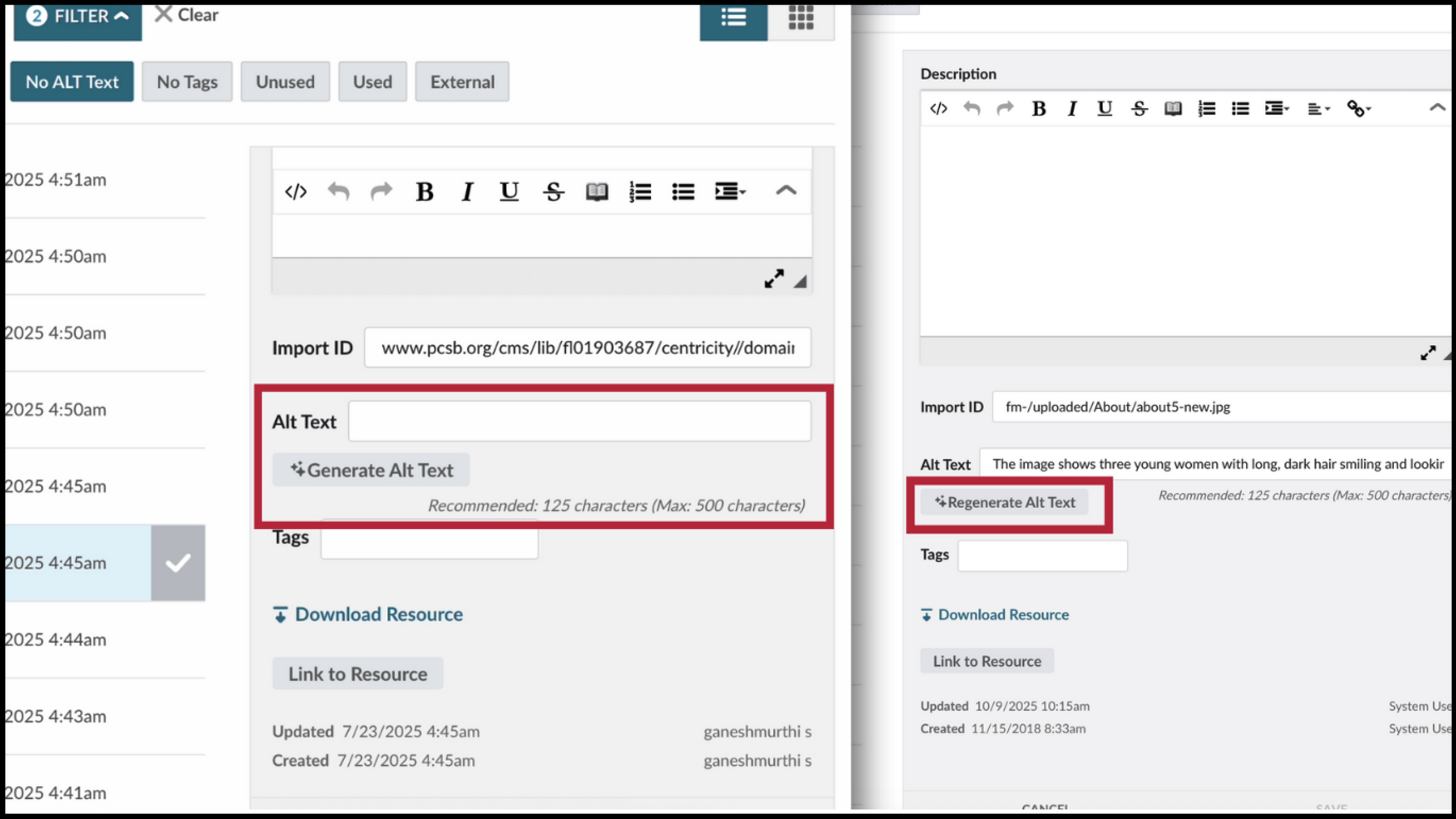This screenshot has width=1456, height=819.
Task: Expand left editor to fullscreen
Action: click(x=774, y=278)
